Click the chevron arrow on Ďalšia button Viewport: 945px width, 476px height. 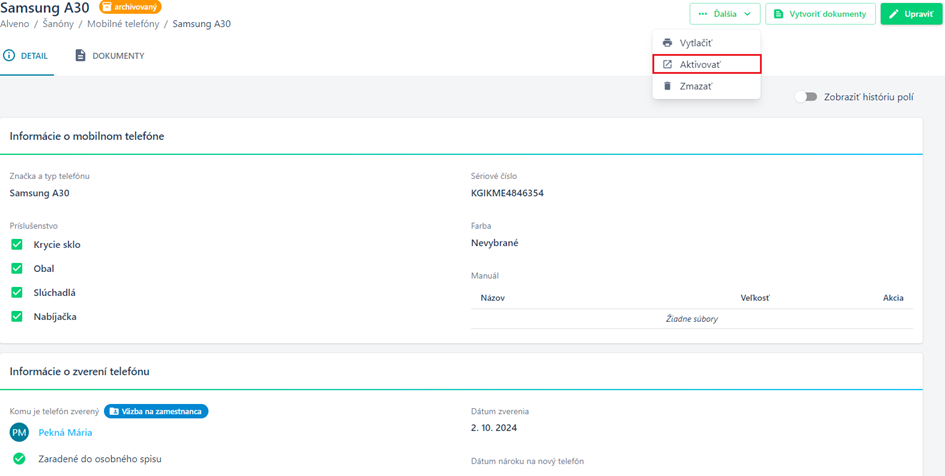click(747, 14)
